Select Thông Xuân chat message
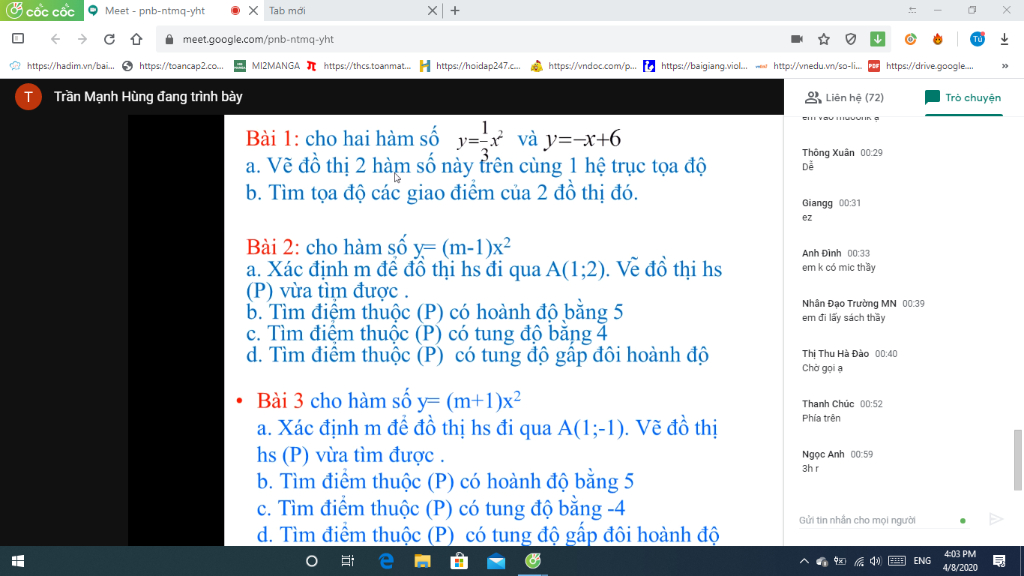 point(842,159)
